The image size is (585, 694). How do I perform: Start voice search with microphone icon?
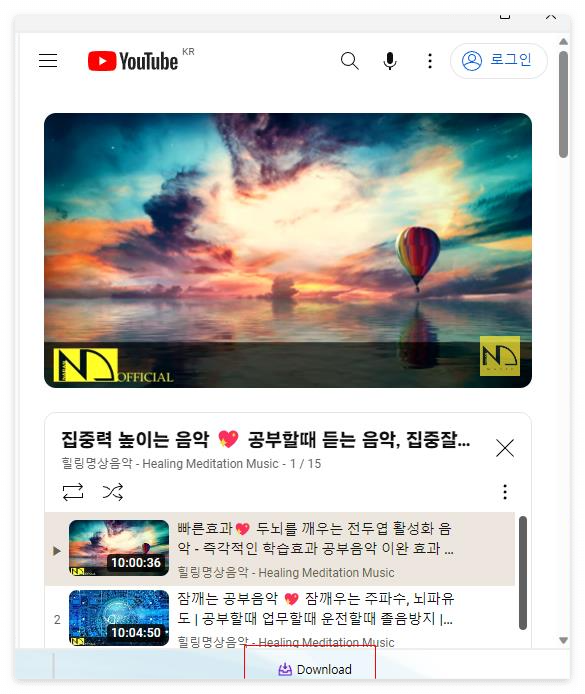coord(389,61)
